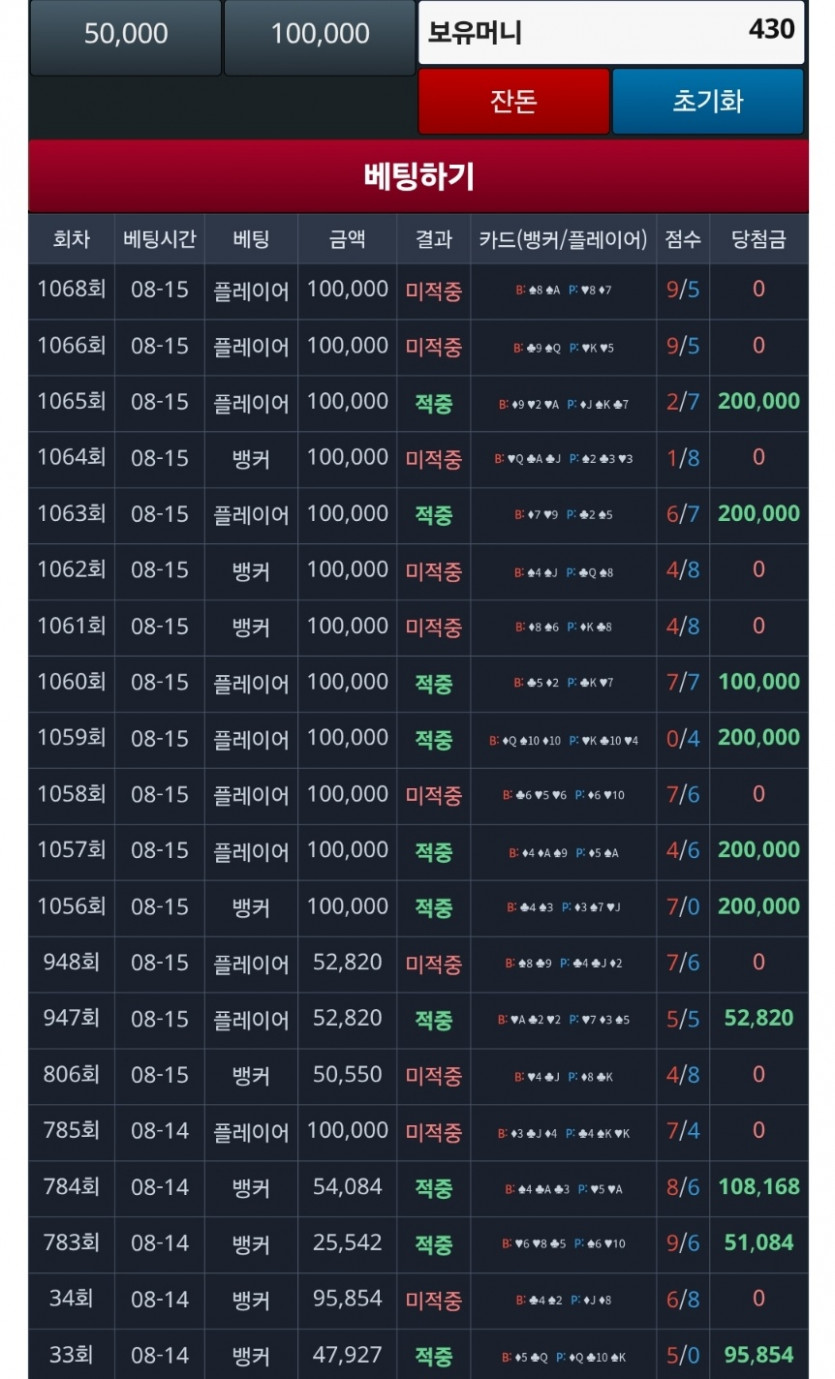Screen dimensions: 835x1379
Task: Click the 52,820 payout in round 947회
Action: point(758,1018)
